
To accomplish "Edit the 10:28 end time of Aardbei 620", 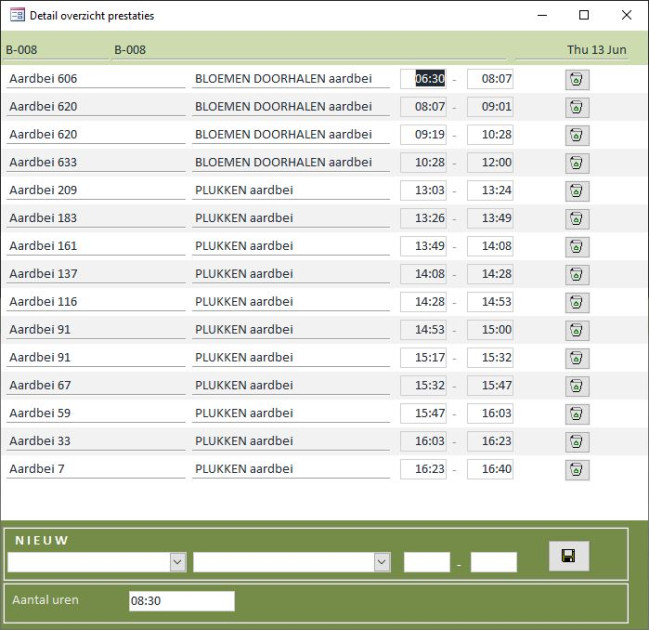I will point(490,134).
